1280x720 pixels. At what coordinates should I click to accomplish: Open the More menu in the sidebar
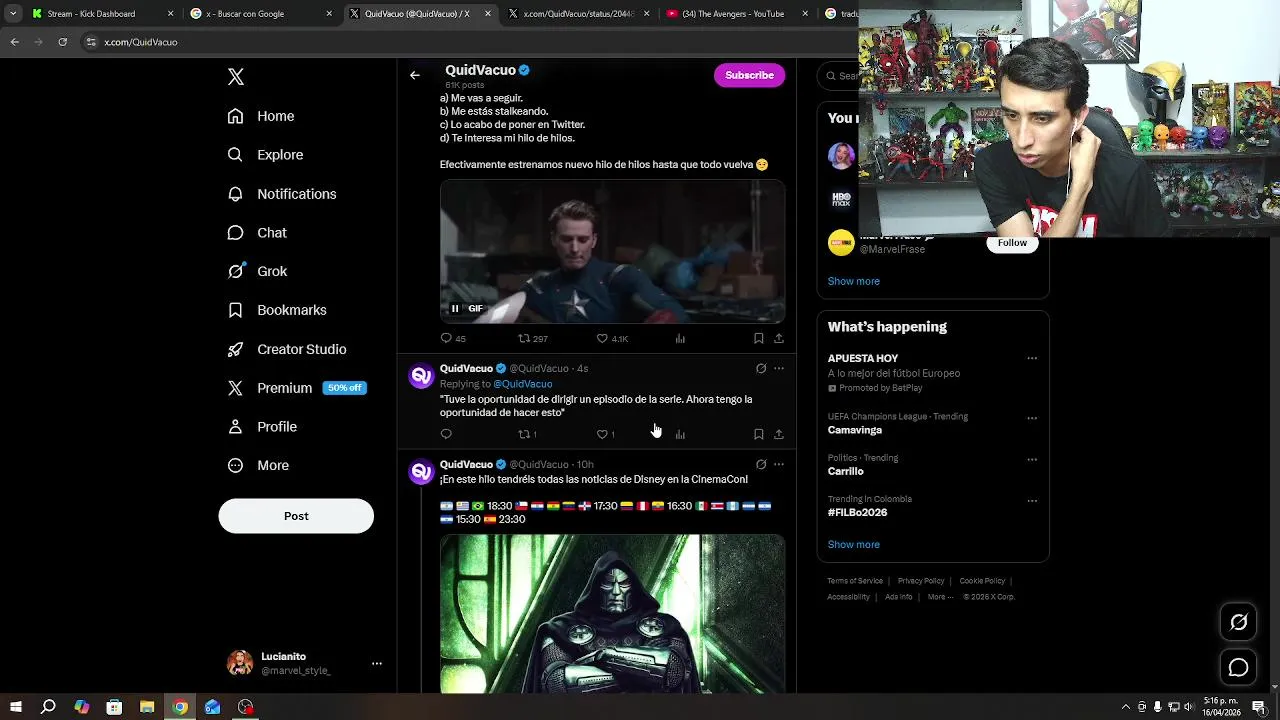[258, 465]
